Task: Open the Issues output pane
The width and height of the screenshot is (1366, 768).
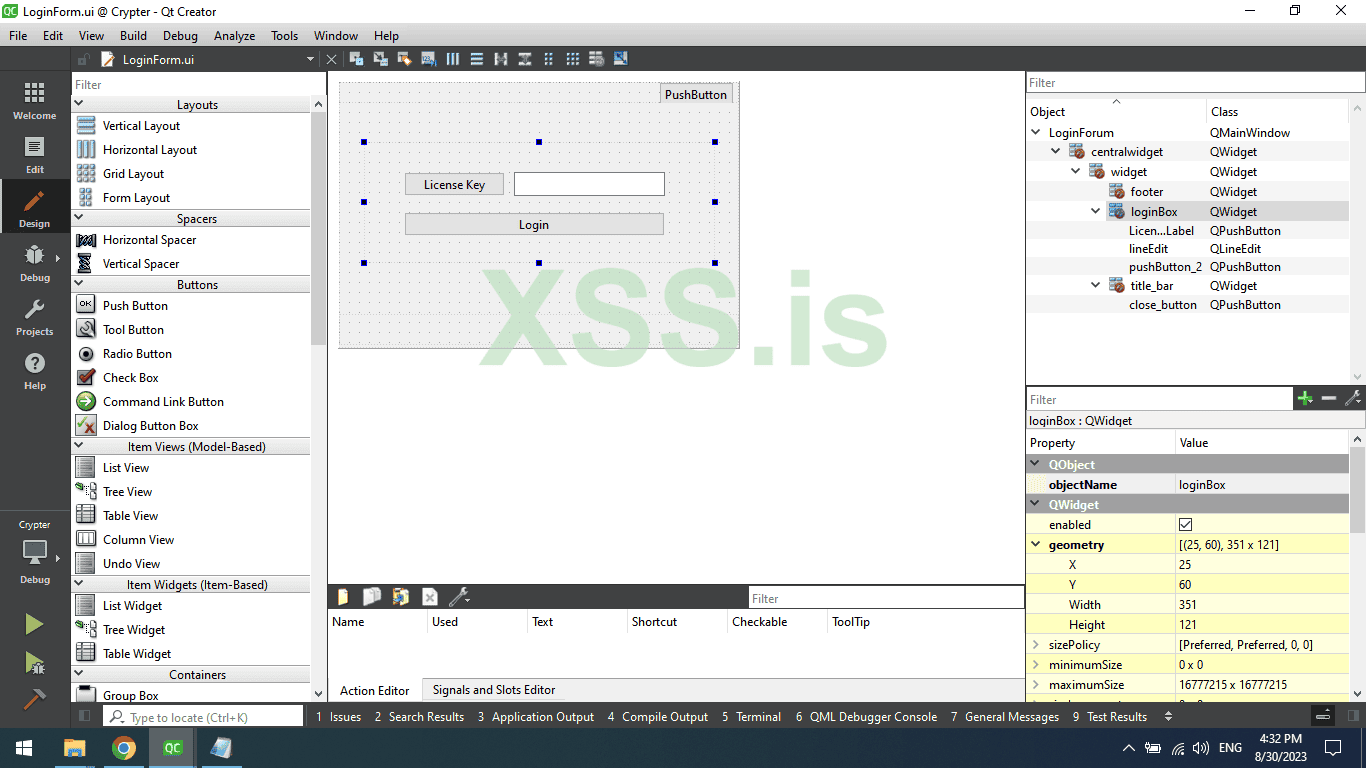Action: coord(339,717)
